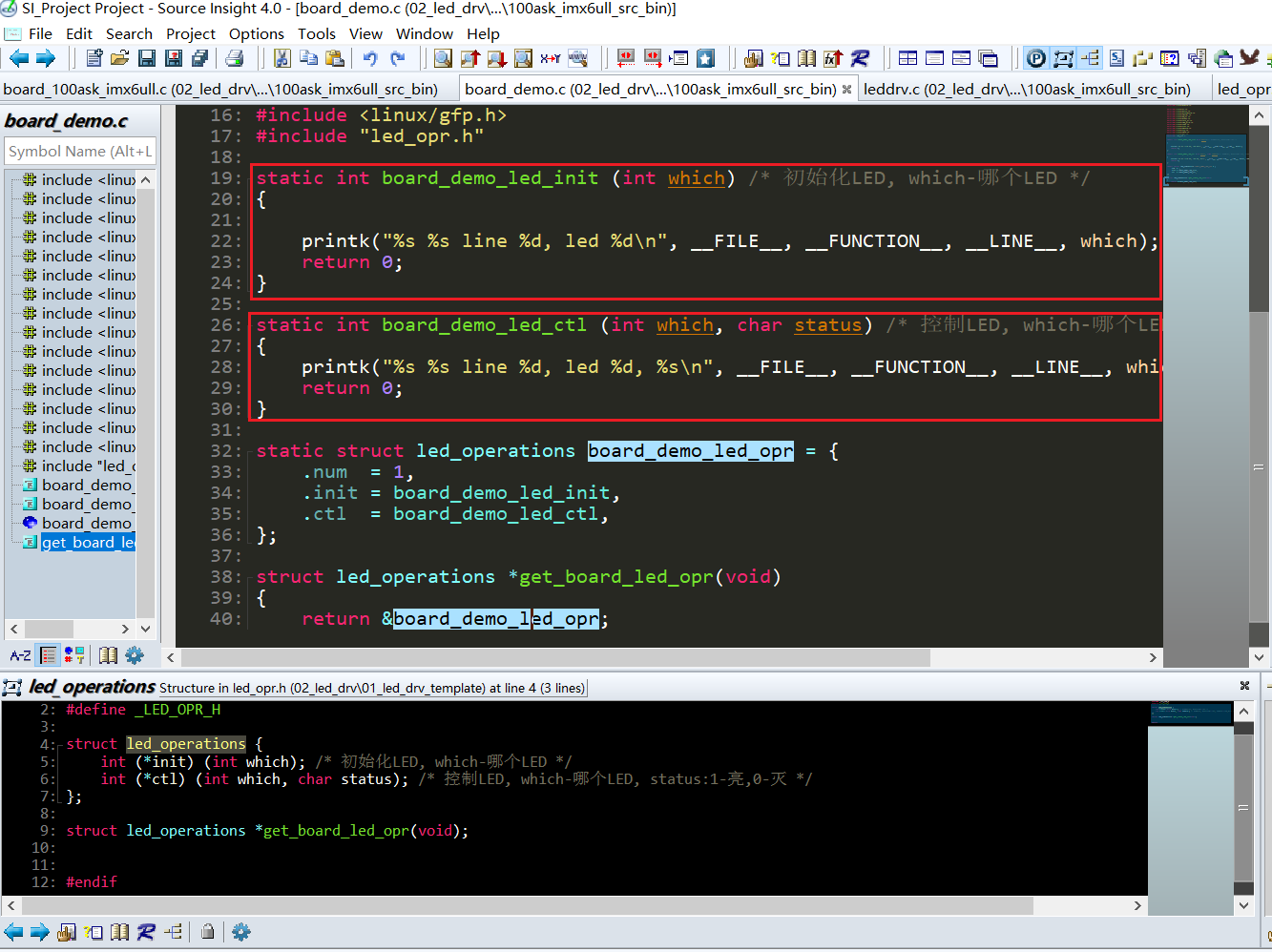Collapse get_board_led_opr function fold at line 38
Image resolution: width=1272 pixels, height=952 pixels.
250,577
